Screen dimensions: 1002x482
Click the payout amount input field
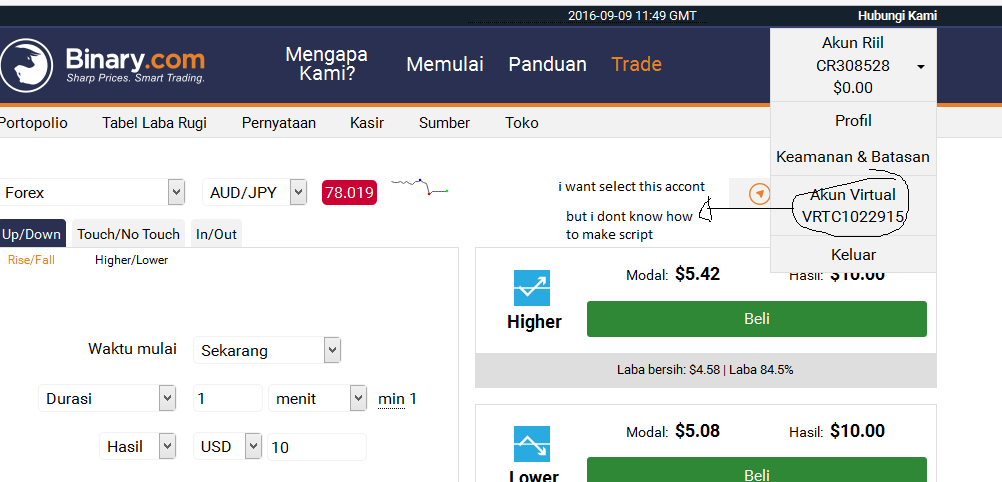point(317,447)
